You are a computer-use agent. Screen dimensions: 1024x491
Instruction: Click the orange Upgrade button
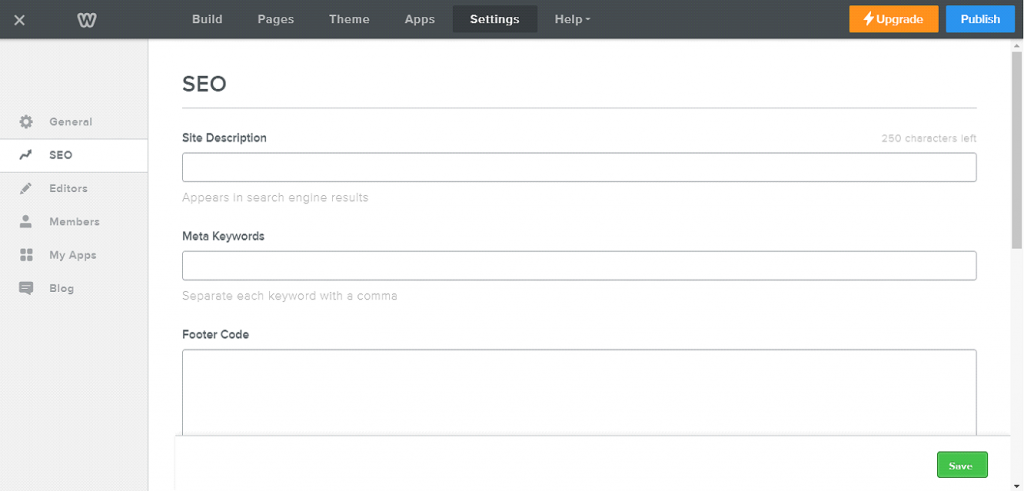893,19
